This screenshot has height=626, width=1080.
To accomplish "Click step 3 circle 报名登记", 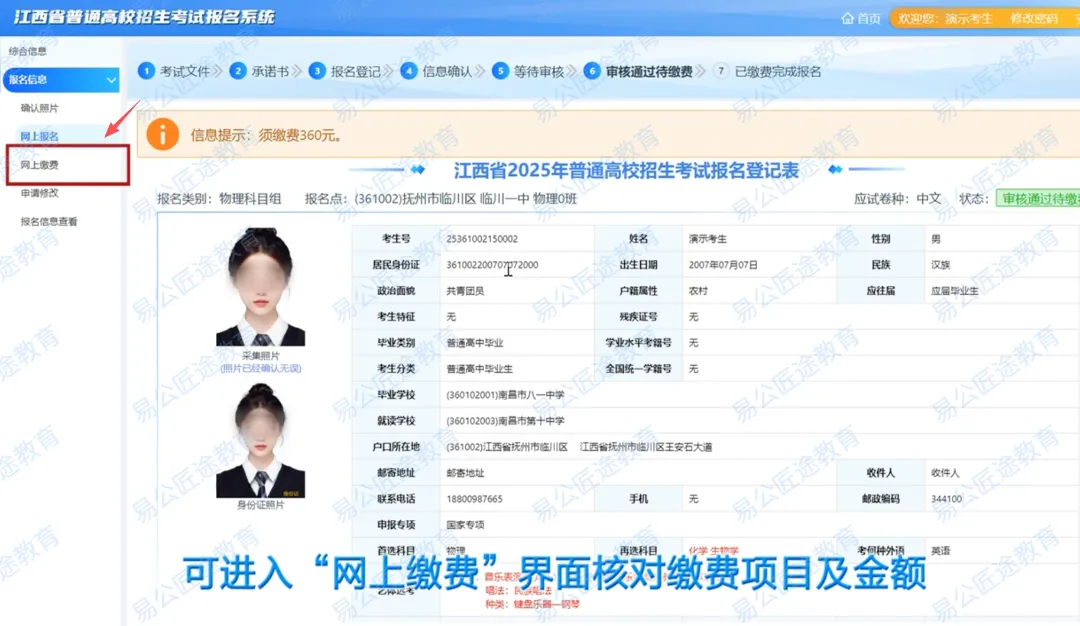I will (317, 71).
